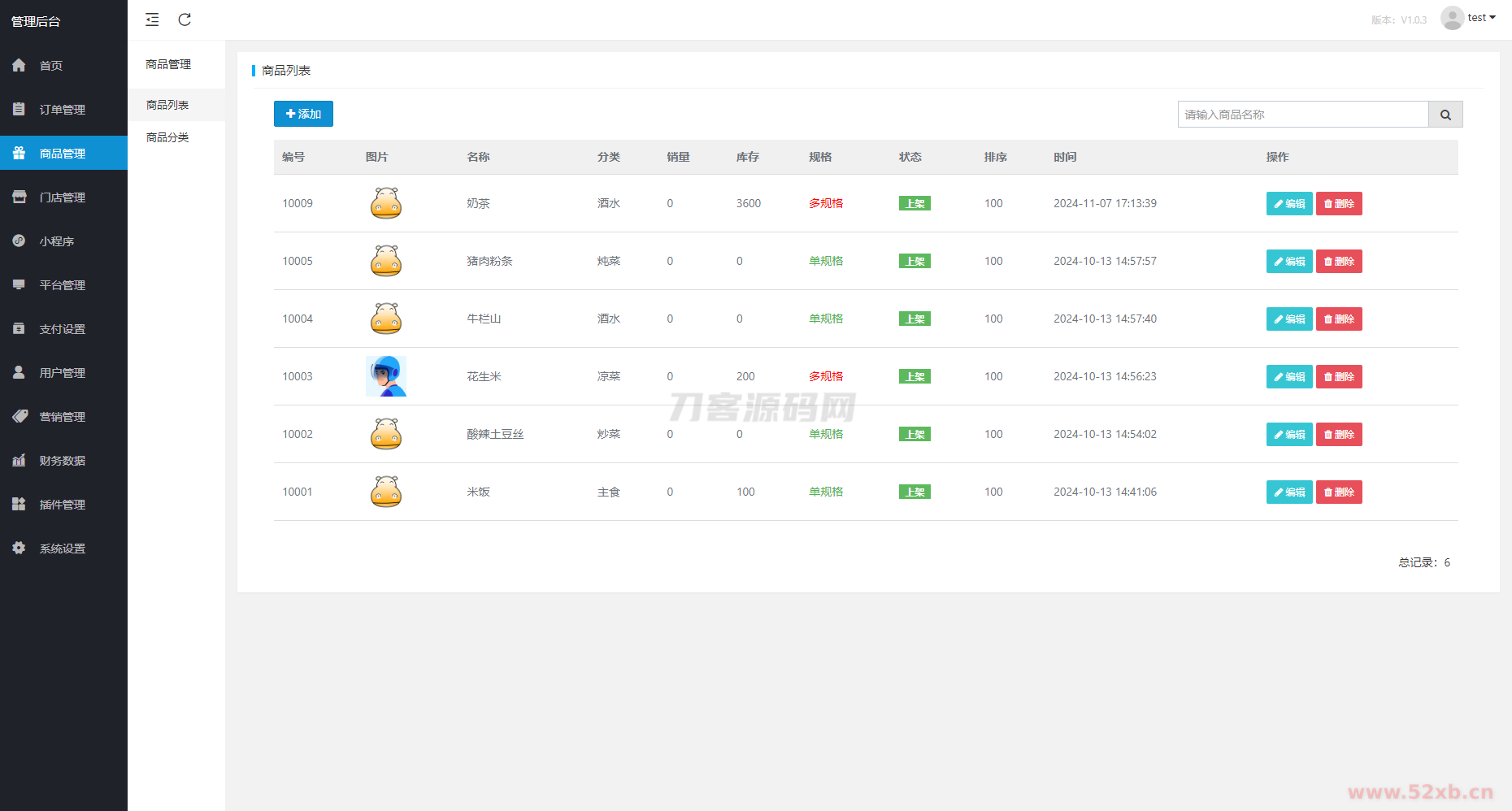Viewport: 1512px width, 811px height.
Task: Toggle 上架 status of 米饭 row
Action: tap(915, 492)
